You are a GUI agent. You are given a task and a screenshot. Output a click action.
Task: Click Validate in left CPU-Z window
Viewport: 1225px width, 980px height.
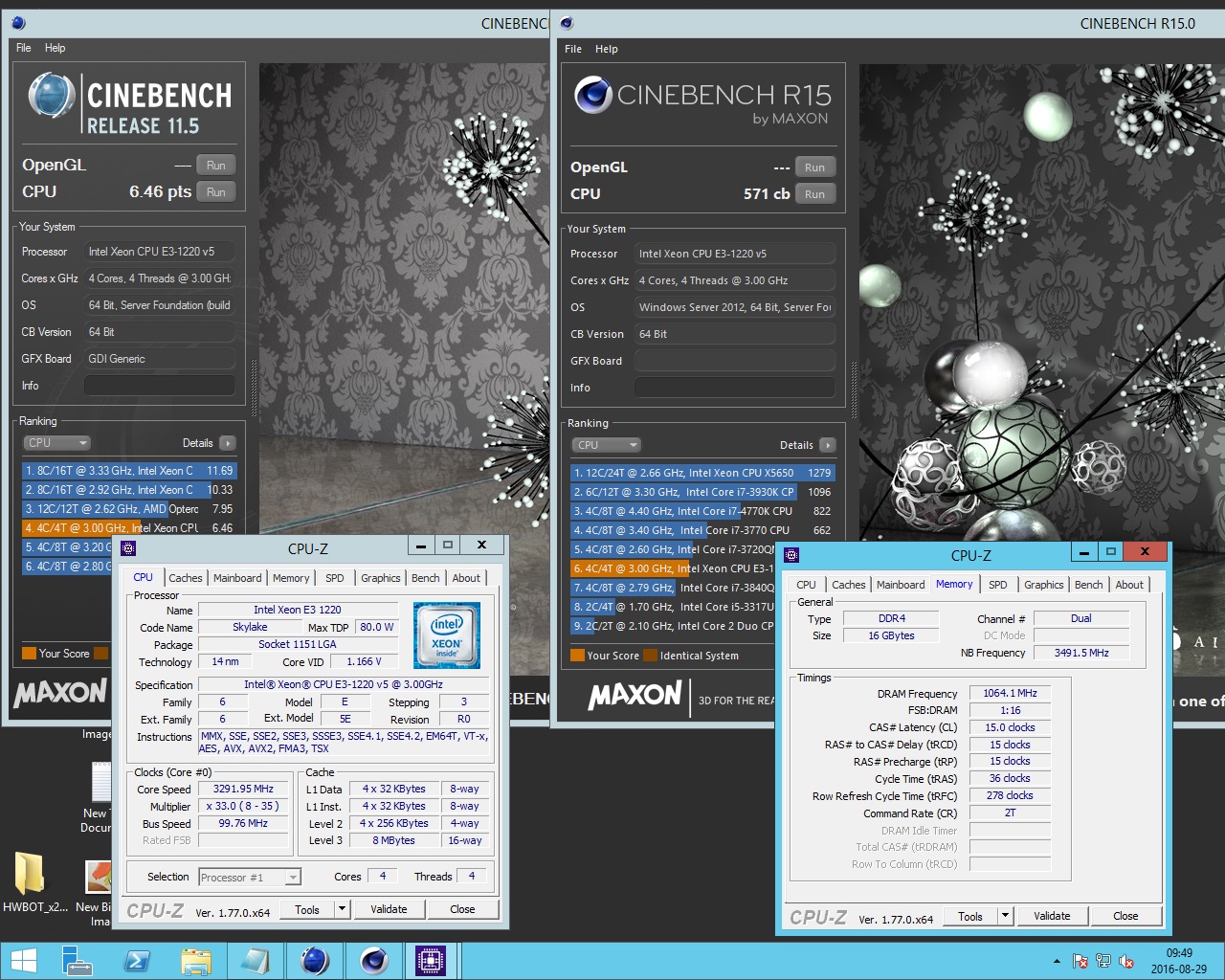389,909
